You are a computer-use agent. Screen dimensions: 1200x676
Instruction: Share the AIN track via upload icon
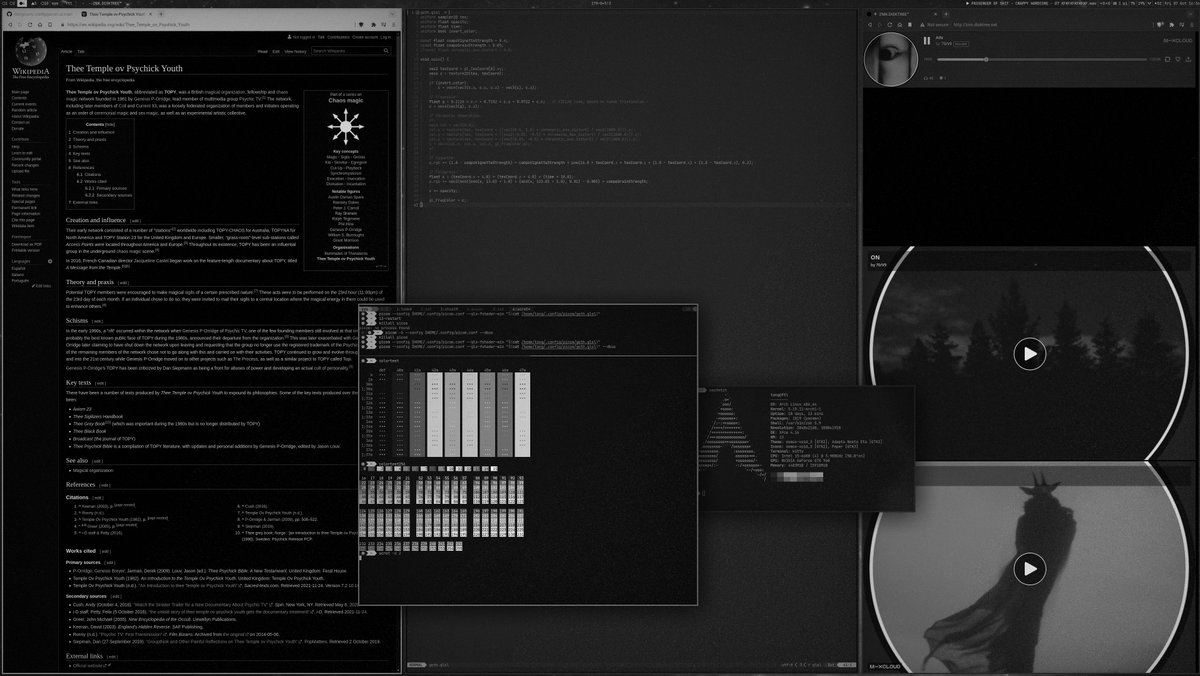[1188, 59]
